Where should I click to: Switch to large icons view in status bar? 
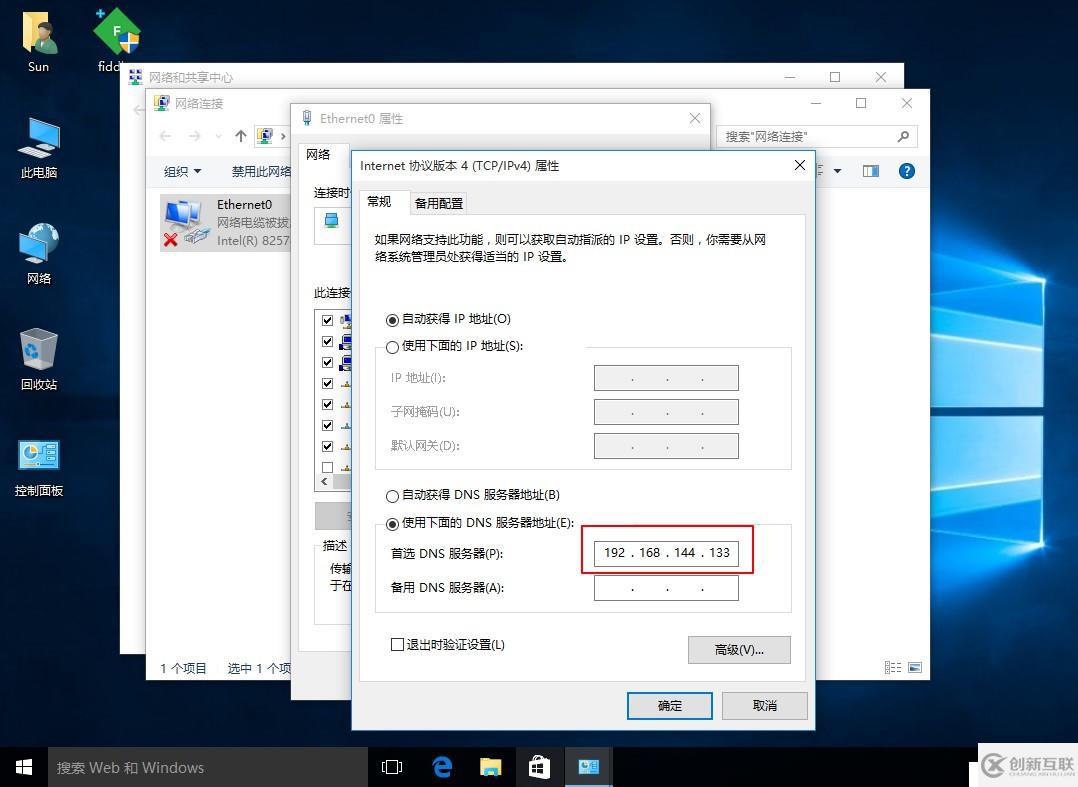[x=914, y=667]
